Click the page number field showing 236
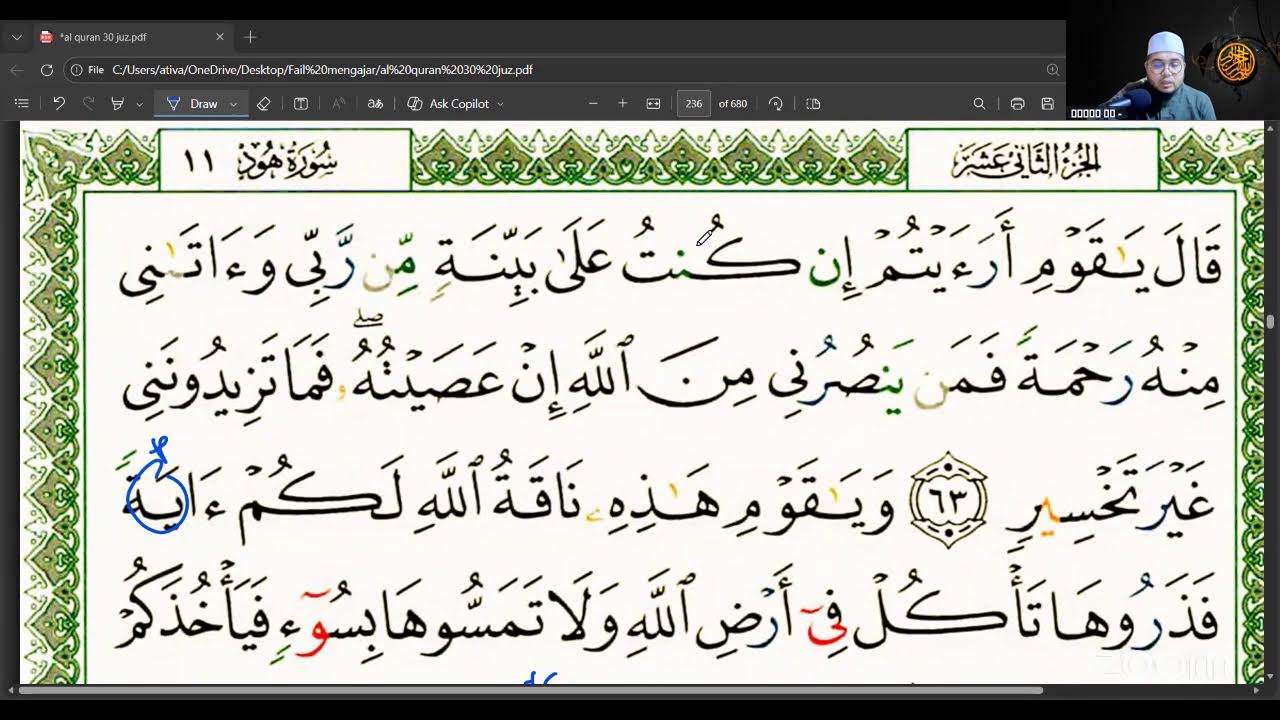Screen dimensions: 1280x720 point(694,104)
